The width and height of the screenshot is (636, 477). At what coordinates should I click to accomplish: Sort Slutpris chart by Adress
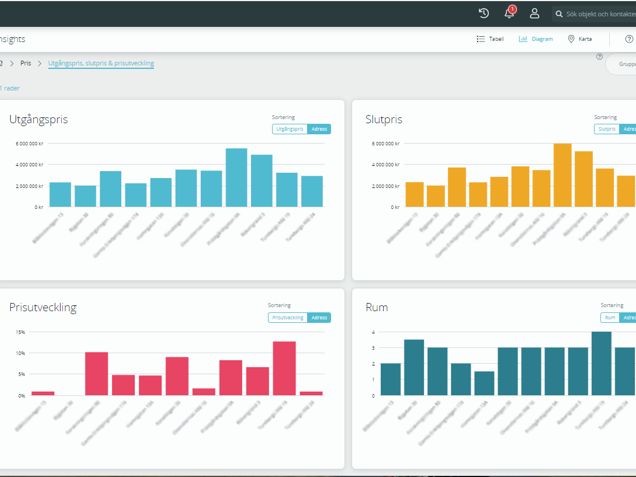pyautogui.click(x=628, y=129)
